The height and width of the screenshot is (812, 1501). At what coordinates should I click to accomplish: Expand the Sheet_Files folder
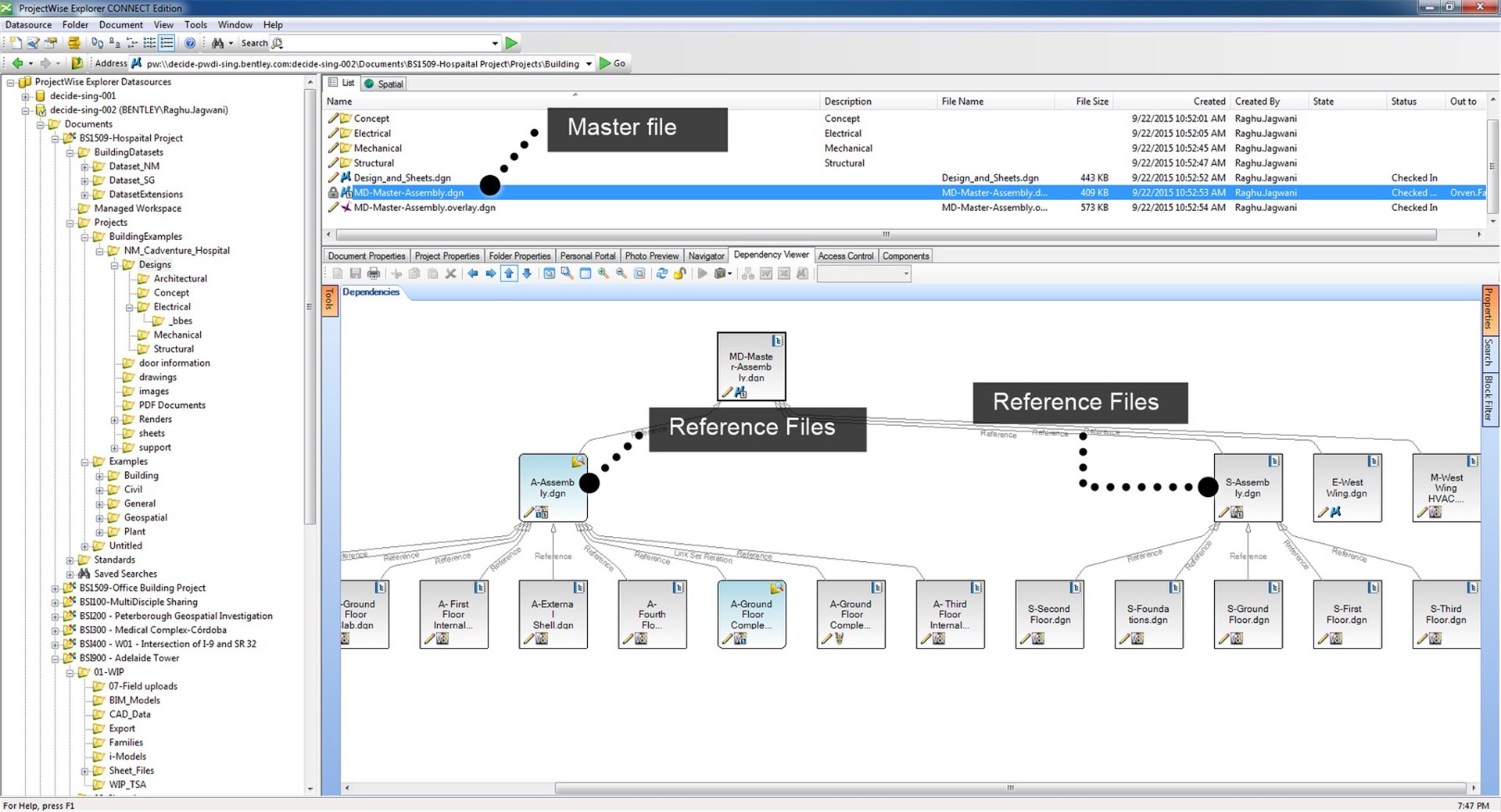click(84, 771)
